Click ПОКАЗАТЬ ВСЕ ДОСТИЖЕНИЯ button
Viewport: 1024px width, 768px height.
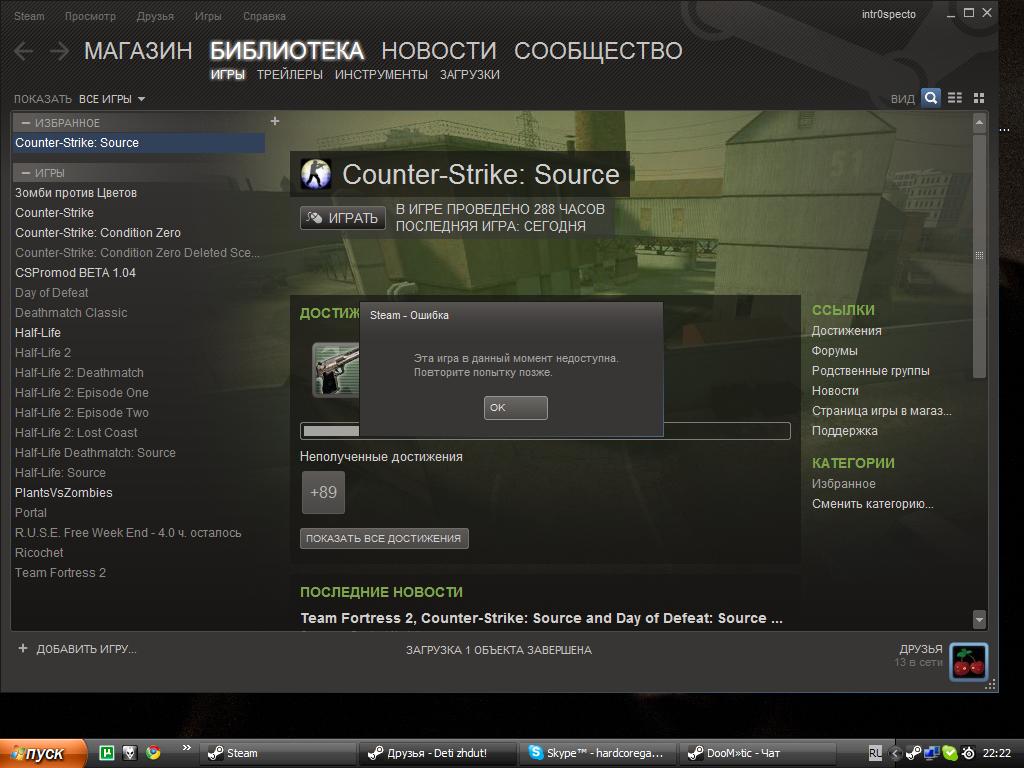coord(384,538)
